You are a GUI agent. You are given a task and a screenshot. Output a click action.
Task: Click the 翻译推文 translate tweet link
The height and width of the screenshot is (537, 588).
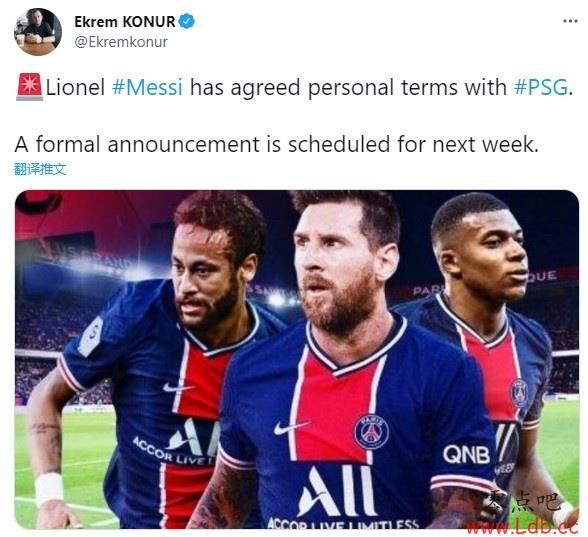(40, 169)
